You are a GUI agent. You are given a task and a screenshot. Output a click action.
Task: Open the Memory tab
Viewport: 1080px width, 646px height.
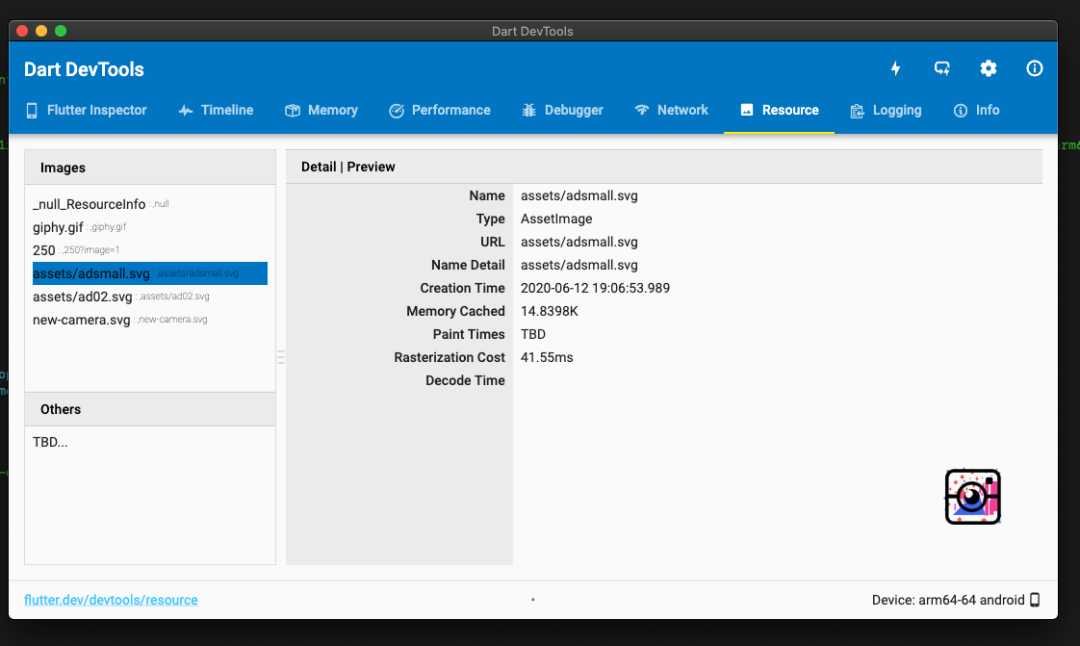coord(321,110)
